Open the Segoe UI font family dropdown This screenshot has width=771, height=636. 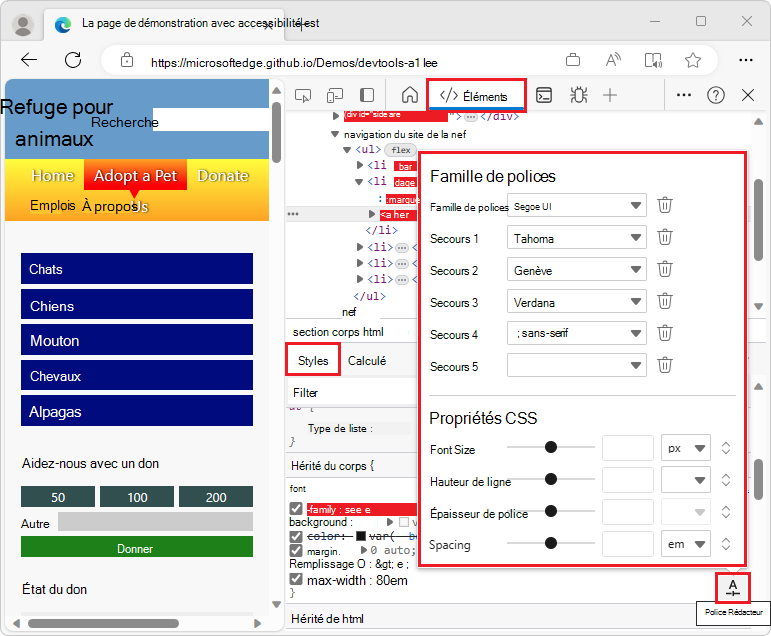[577, 206]
